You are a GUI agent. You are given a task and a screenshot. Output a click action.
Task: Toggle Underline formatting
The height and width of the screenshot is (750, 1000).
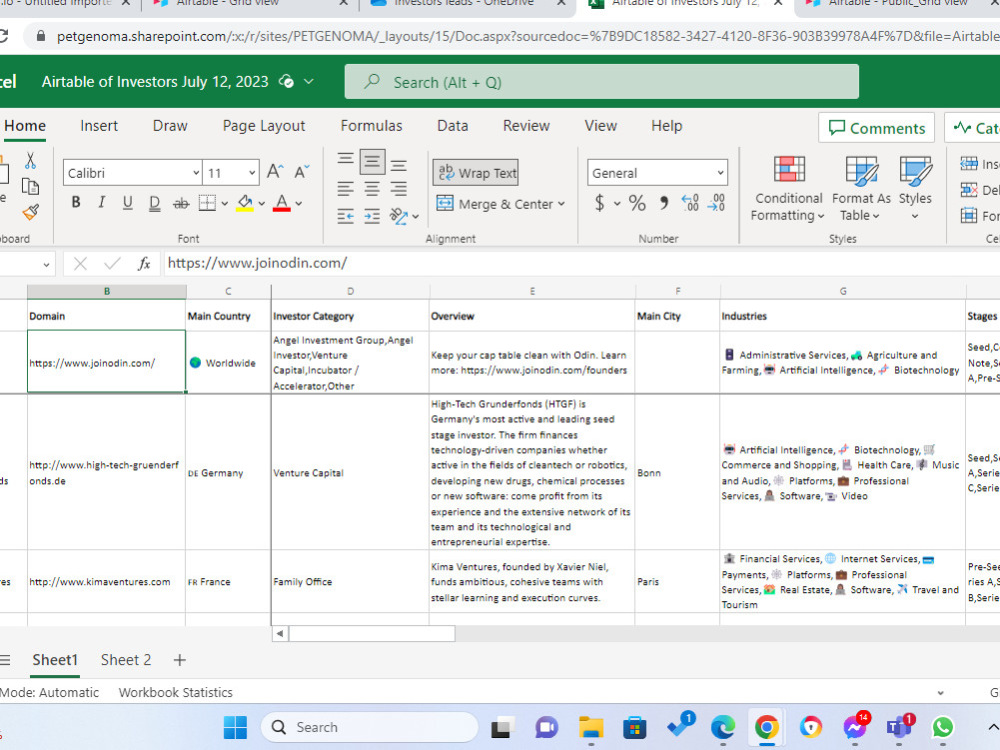(128, 203)
